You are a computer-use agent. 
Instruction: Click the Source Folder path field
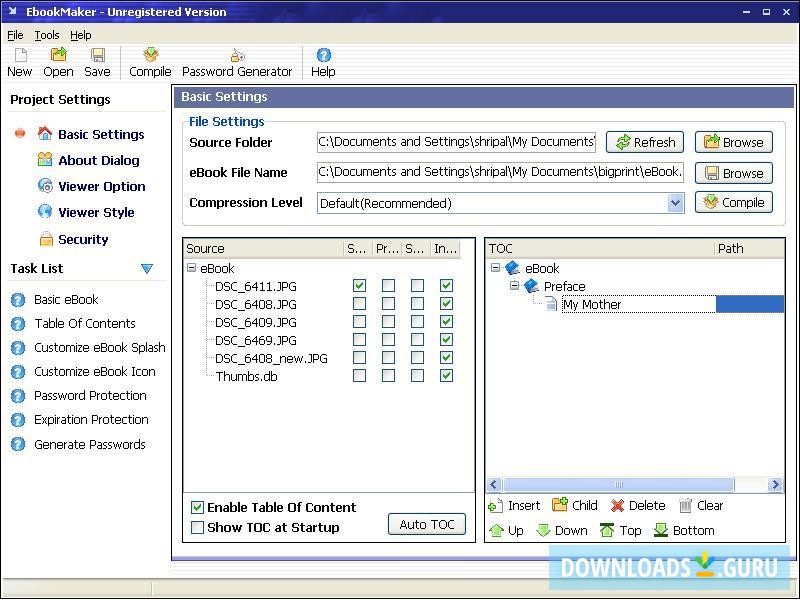[x=456, y=142]
